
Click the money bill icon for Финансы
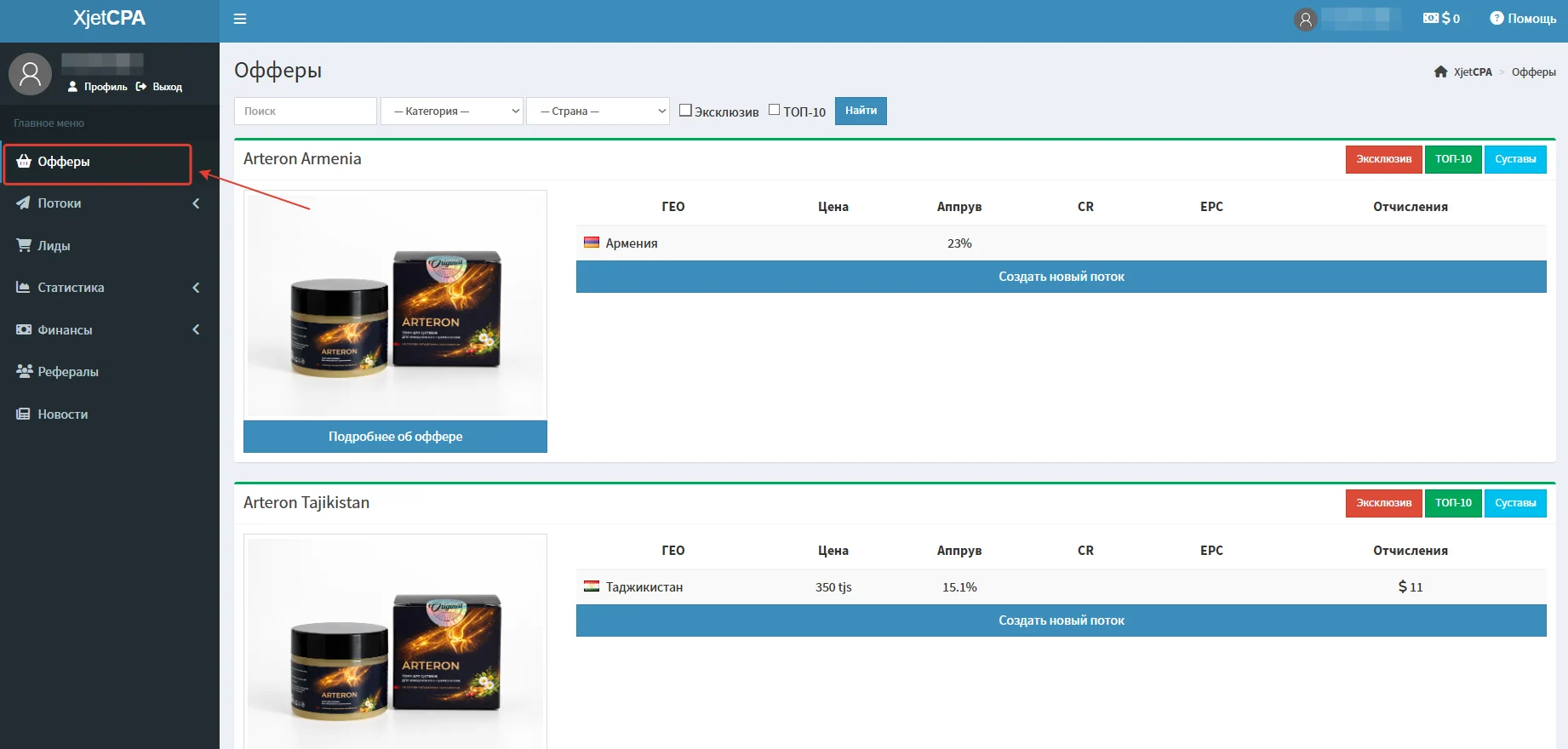(x=24, y=329)
